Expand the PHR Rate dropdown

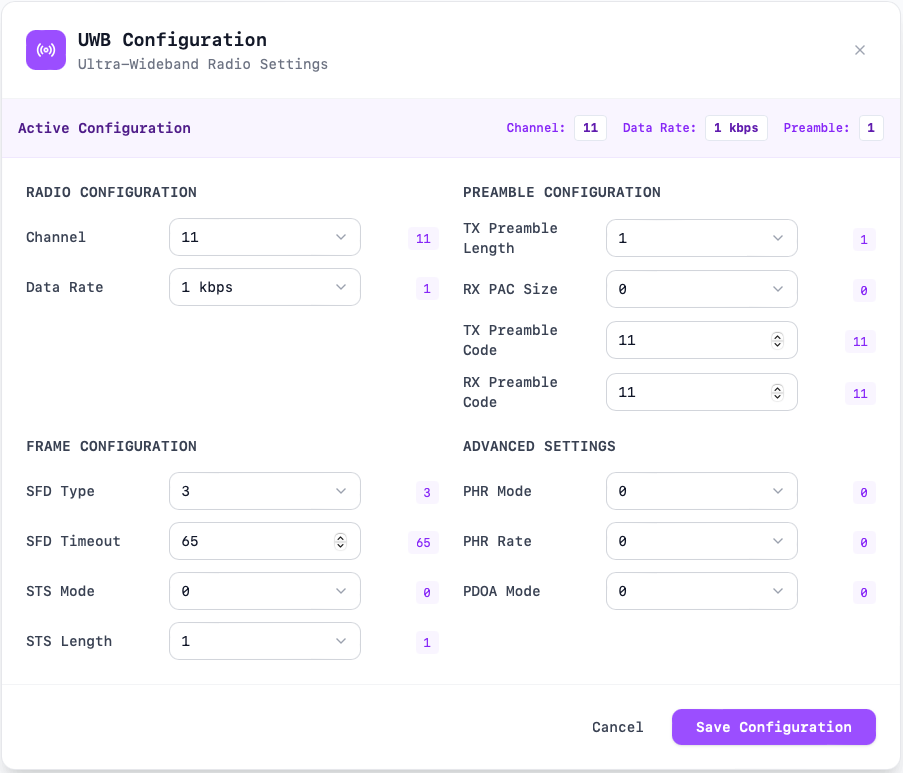click(x=701, y=541)
